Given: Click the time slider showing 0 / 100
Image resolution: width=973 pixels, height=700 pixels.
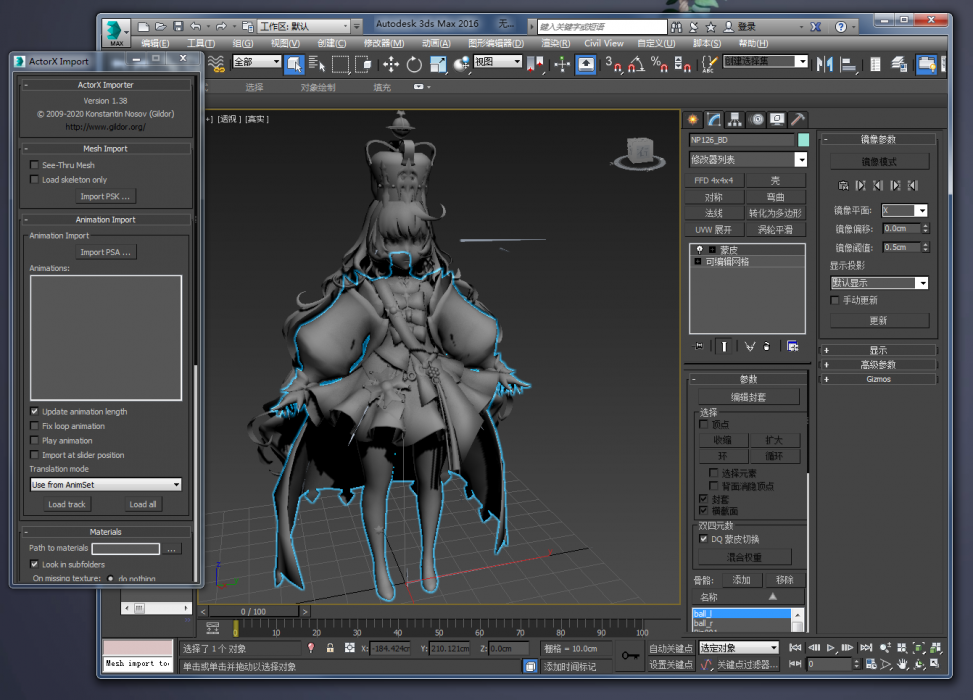Looking at the screenshot, I should (x=253, y=611).
